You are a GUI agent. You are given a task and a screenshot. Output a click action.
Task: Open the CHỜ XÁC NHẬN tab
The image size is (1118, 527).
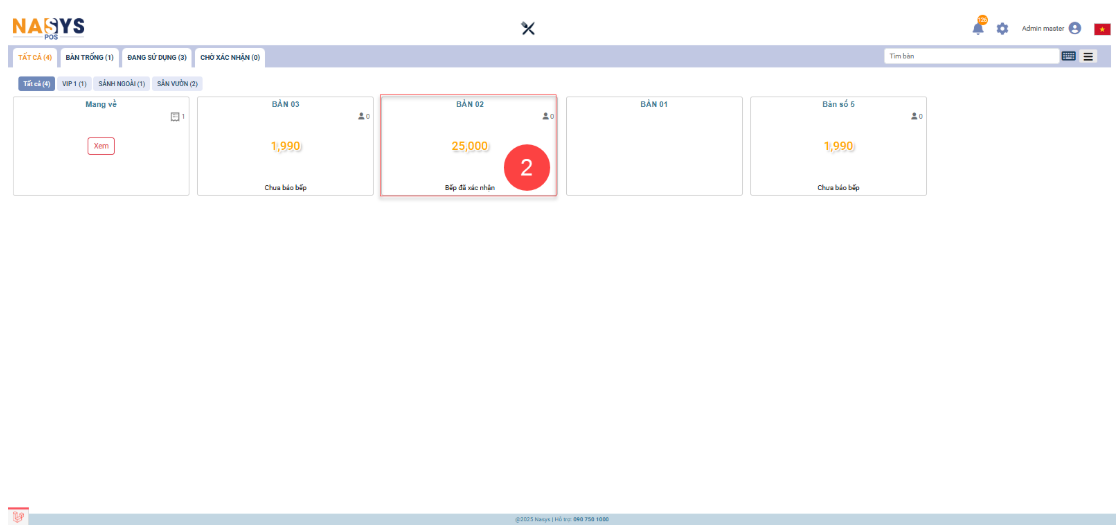230,57
